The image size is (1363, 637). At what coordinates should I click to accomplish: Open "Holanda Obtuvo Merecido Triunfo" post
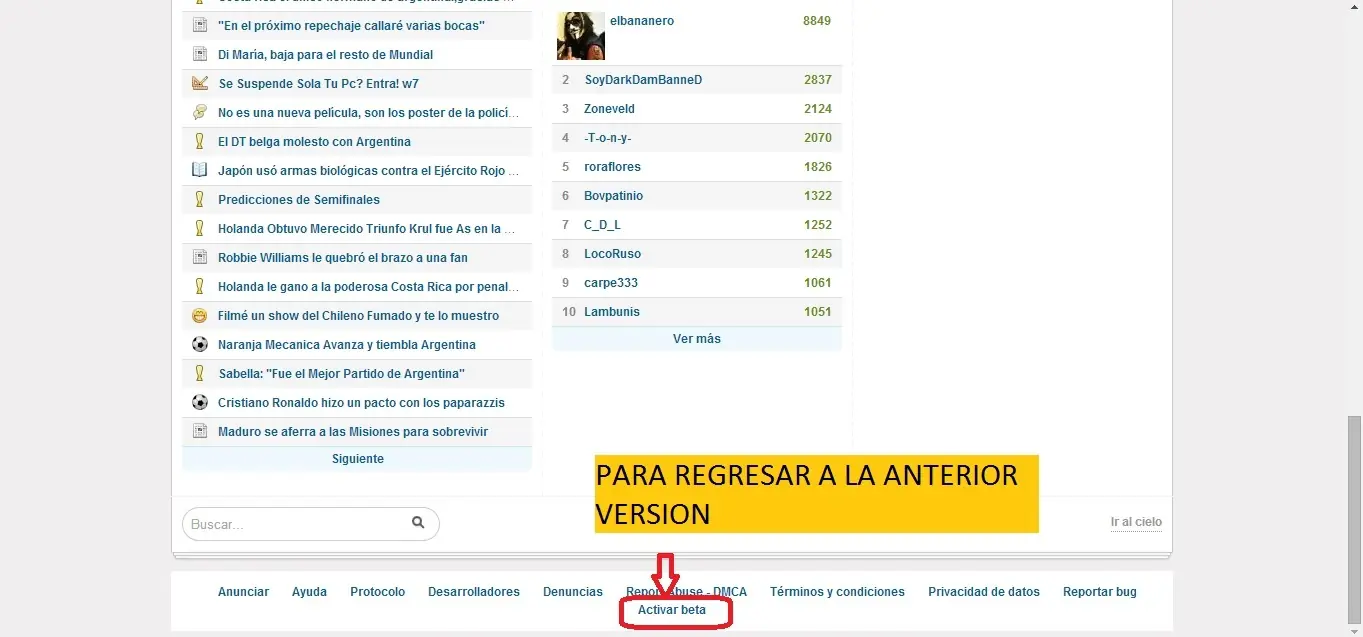click(367, 228)
